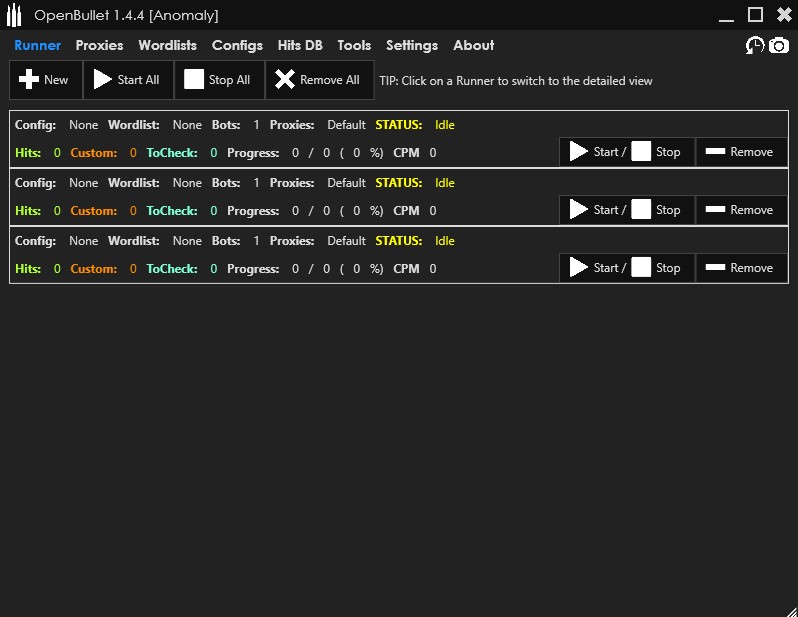Screen dimensions: 798x617
Task: Remove the third runner
Action: point(742,268)
